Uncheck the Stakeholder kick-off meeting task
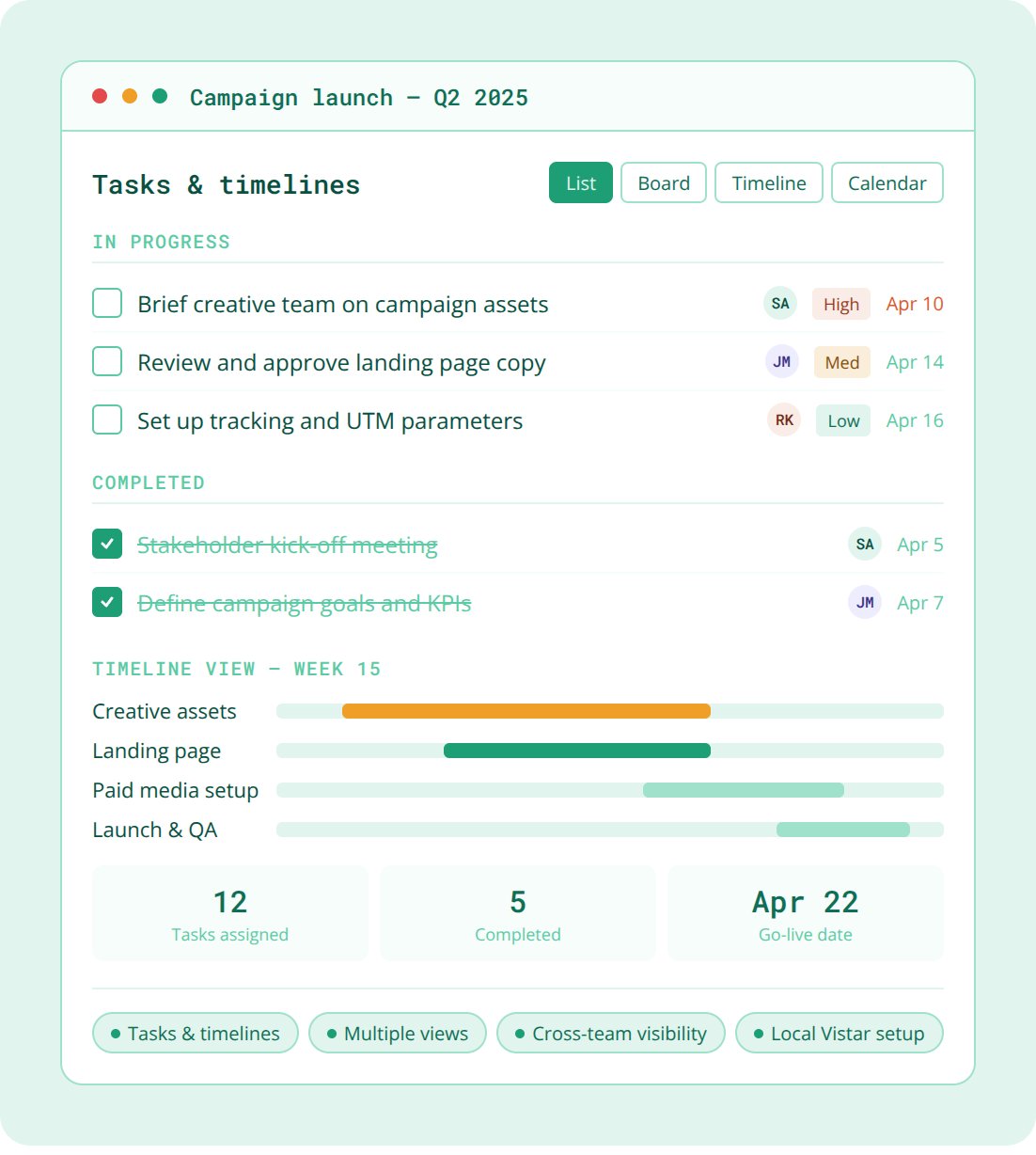This screenshot has height=1155, width=1036. [x=107, y=545]
